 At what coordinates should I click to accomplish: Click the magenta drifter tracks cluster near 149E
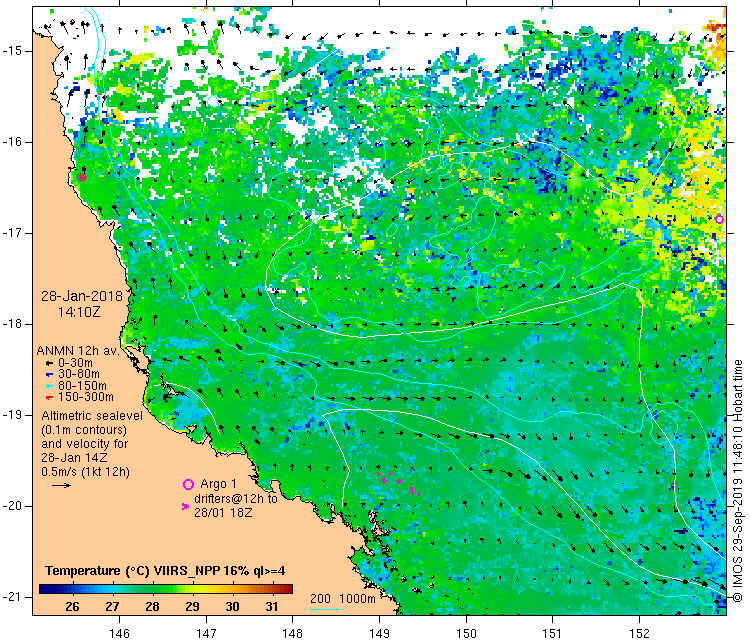pyautogui.click(x=398, y=483)
